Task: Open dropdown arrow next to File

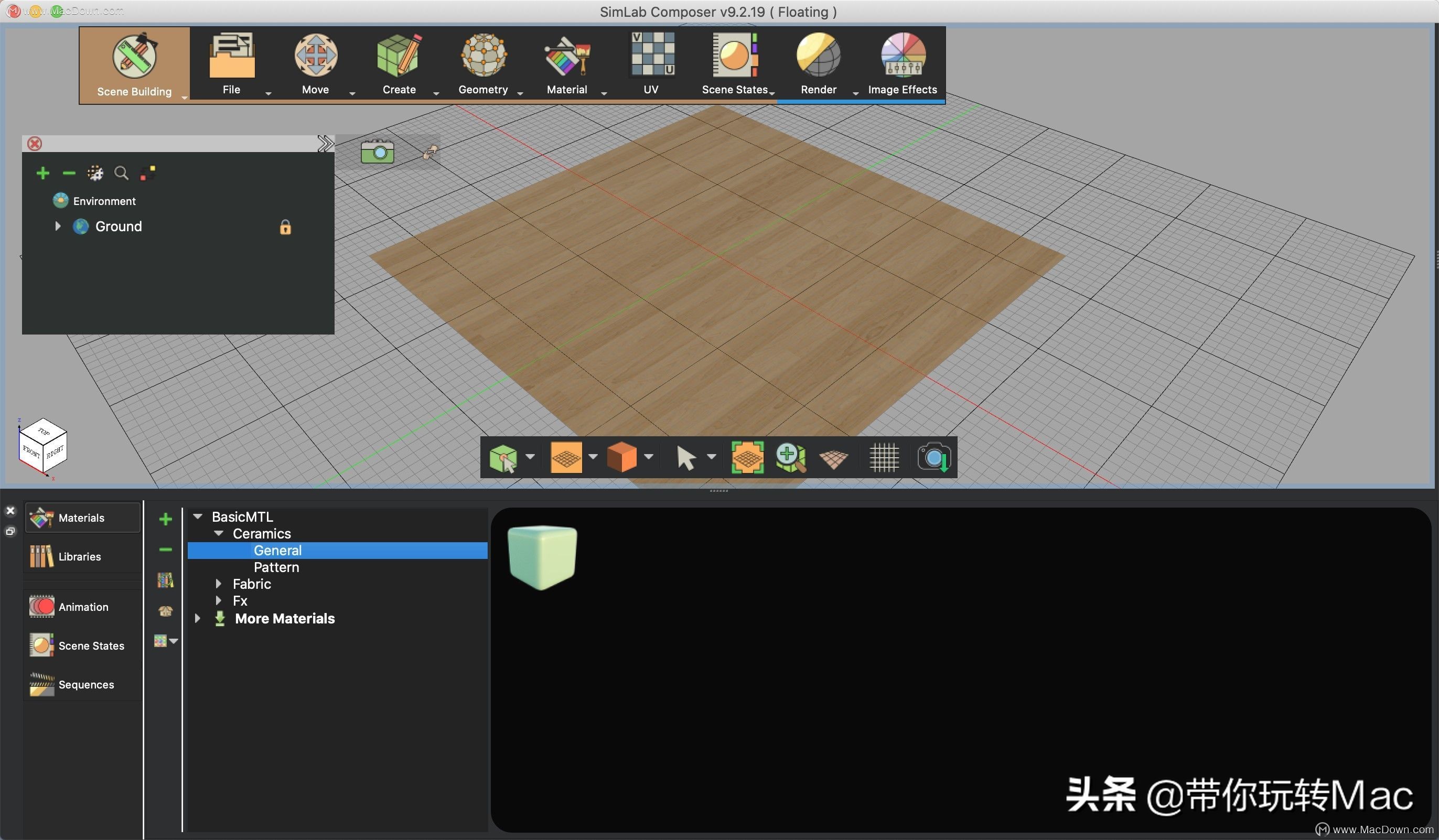Action: 269,93
